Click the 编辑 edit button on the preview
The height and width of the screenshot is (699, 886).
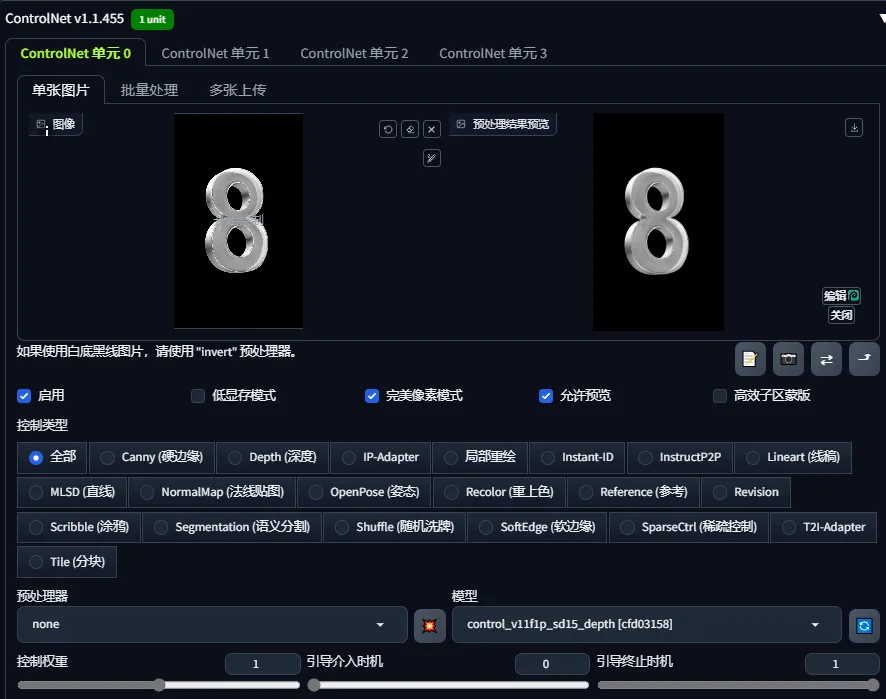click(x=841, y=296)
